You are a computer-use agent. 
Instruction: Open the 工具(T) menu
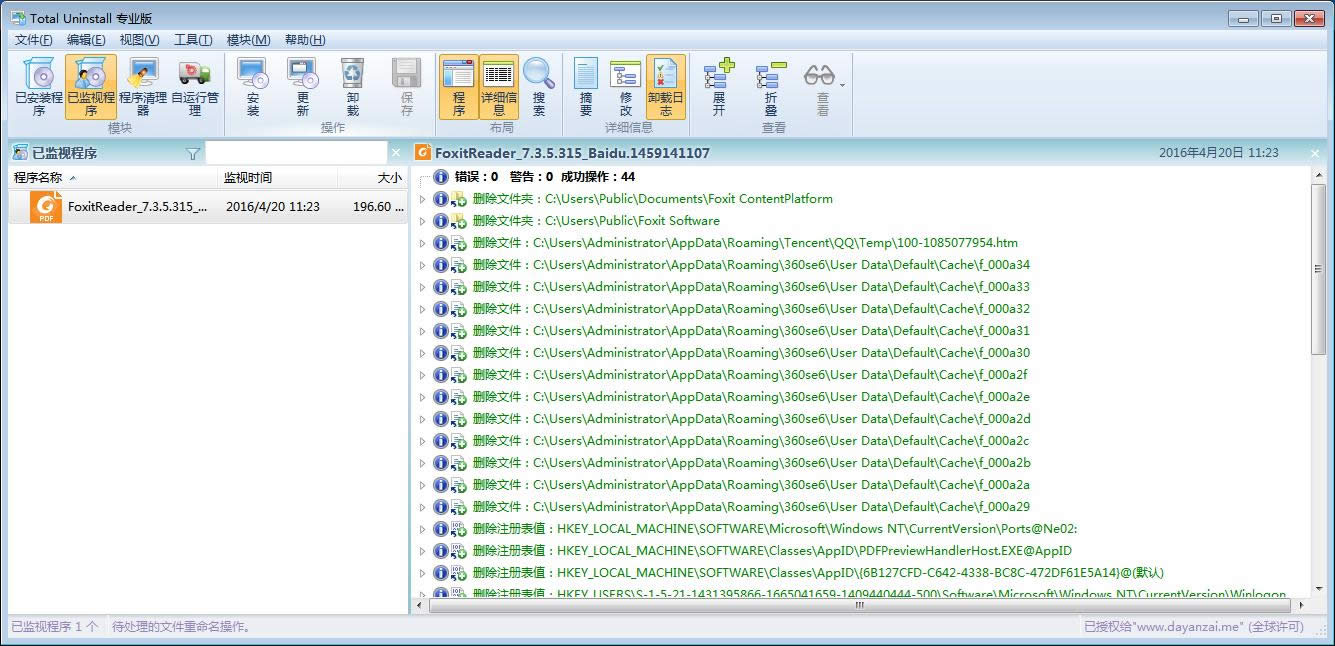(x=193, y=40)
